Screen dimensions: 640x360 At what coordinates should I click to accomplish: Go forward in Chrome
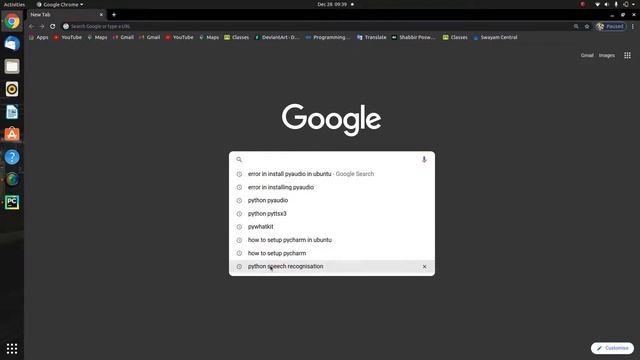click(42, 26)
